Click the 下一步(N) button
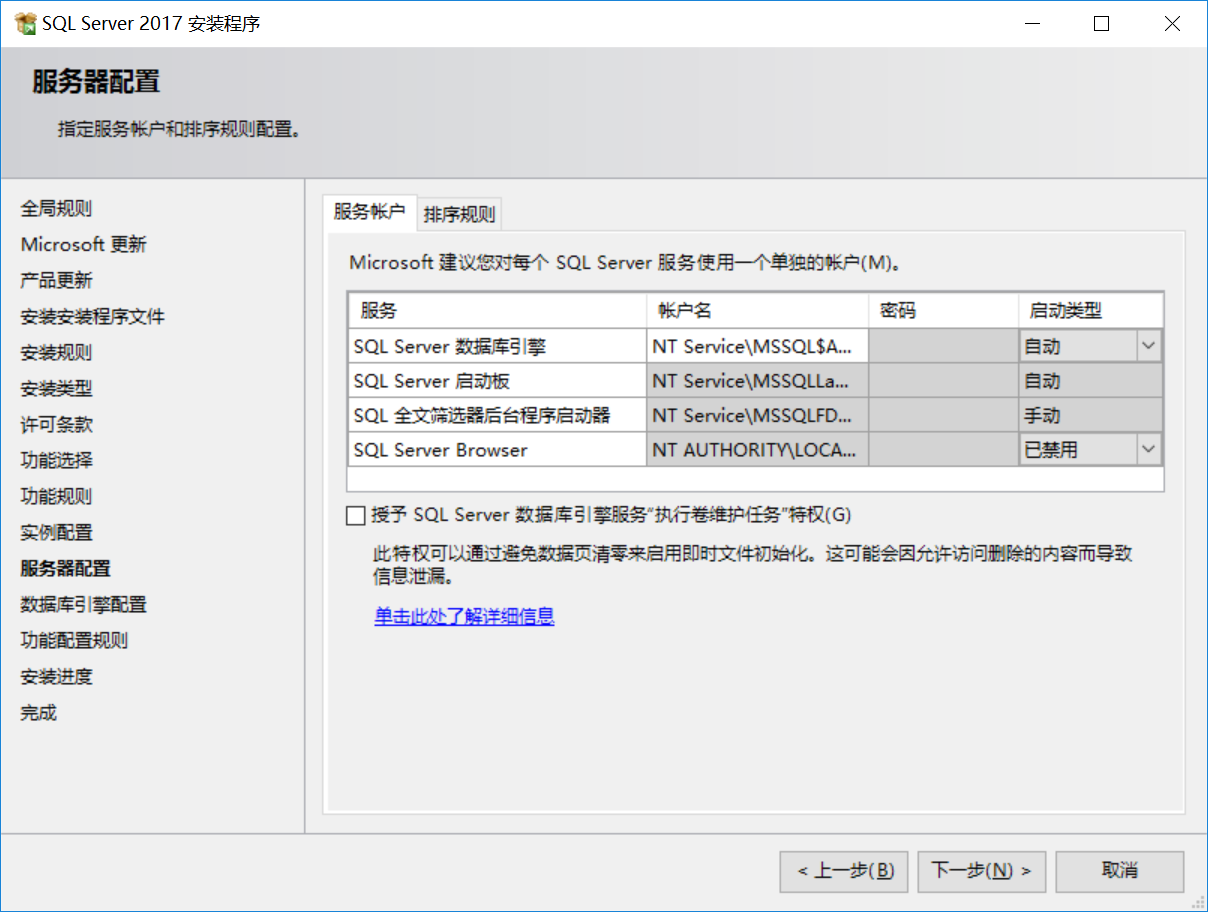 [982, 871]
